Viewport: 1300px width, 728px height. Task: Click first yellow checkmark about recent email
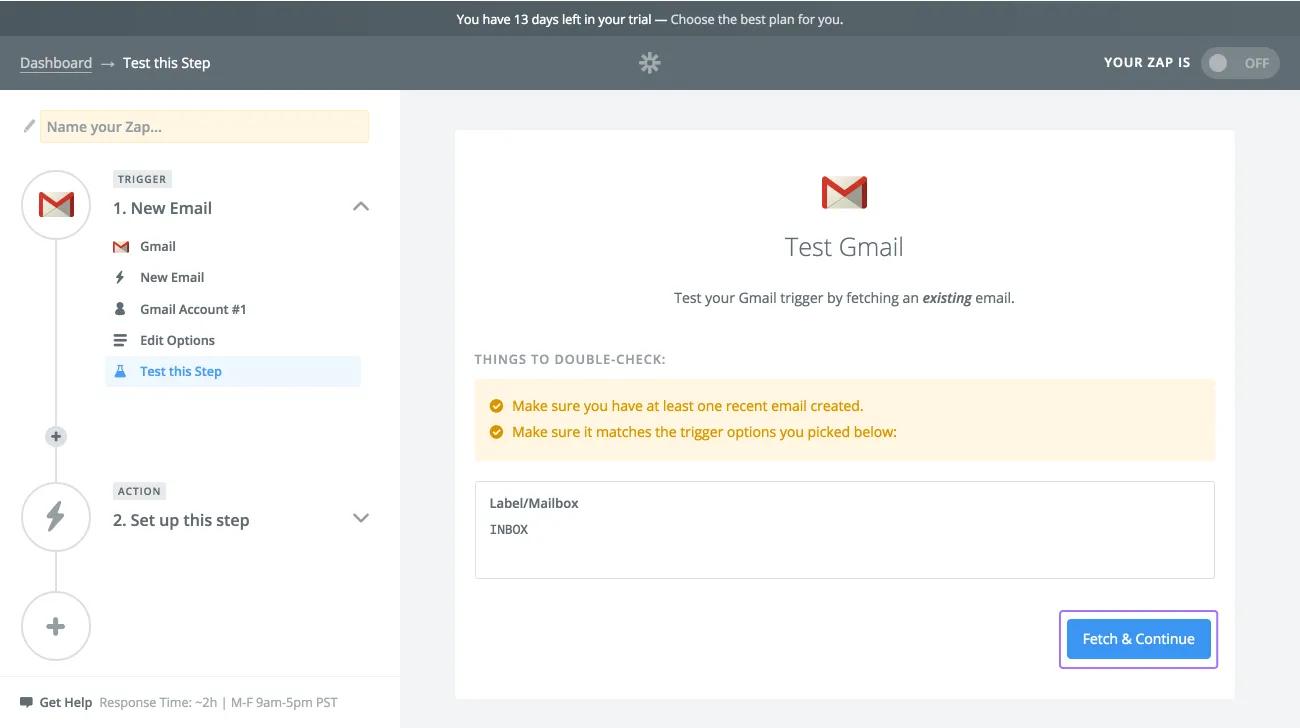click(495, 406)
